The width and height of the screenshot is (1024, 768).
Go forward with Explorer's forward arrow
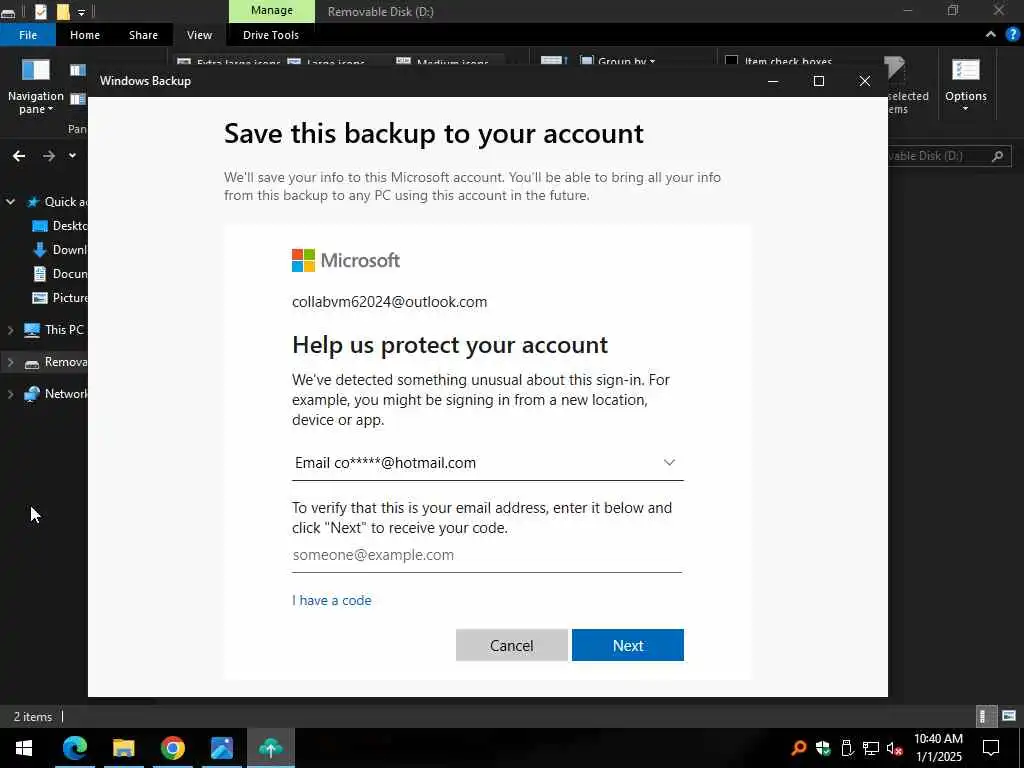(x=49, y=155)
